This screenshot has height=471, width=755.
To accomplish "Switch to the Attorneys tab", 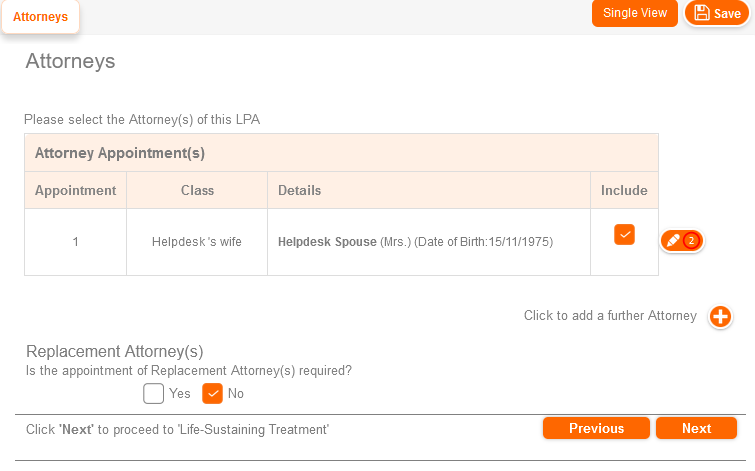I will coord(40,17).
